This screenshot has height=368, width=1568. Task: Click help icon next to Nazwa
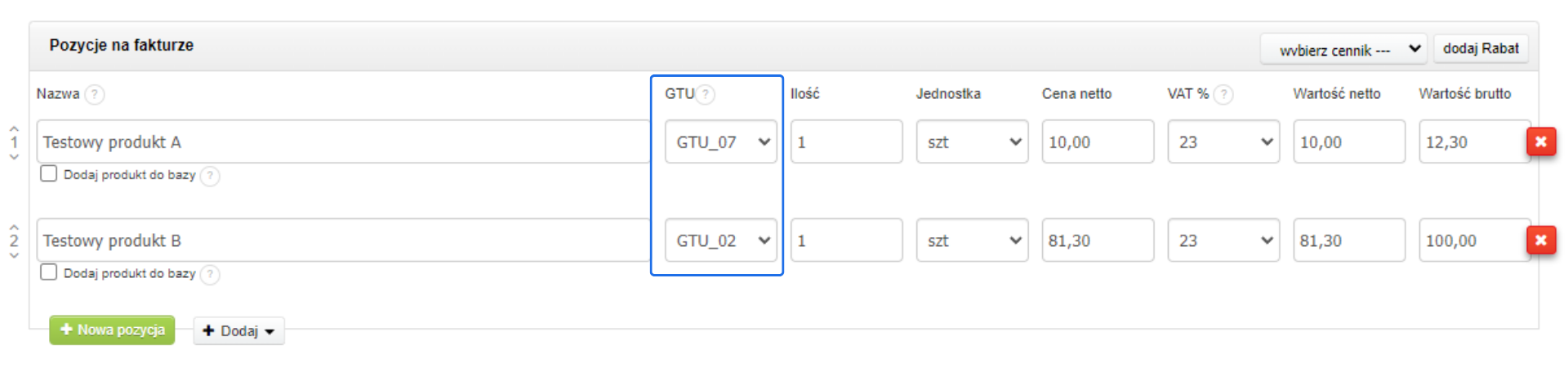click(x=95, y=94)
